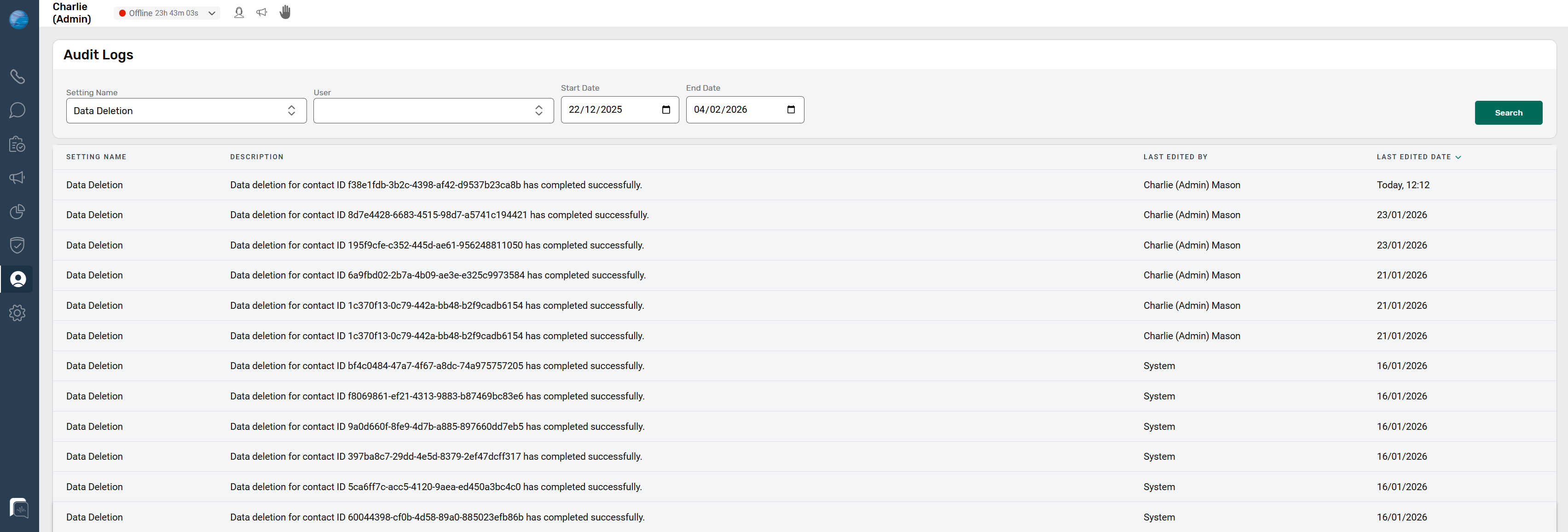This screenshot has height=532, width=1568.
Task: Open the chat messages sidebar icon
Action: click(x=17, y=110)
